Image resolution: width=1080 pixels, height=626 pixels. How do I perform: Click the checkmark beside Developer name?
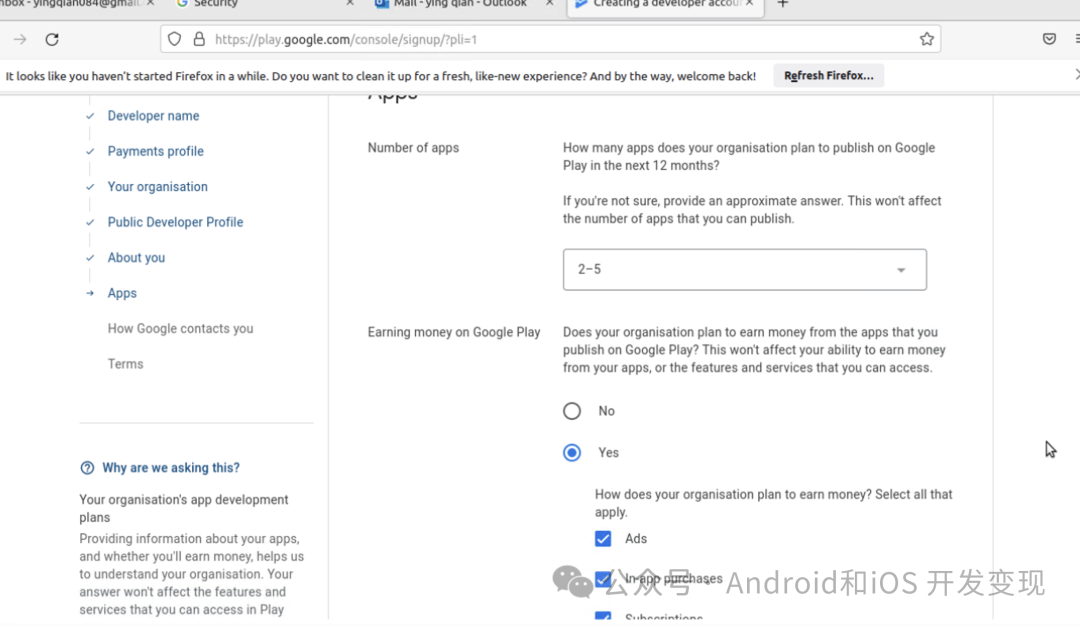[x=90, y=116]
